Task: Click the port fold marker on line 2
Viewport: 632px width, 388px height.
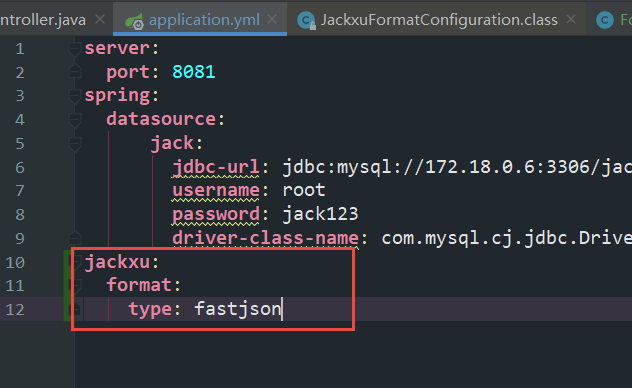Action: (x=75, y=71)
